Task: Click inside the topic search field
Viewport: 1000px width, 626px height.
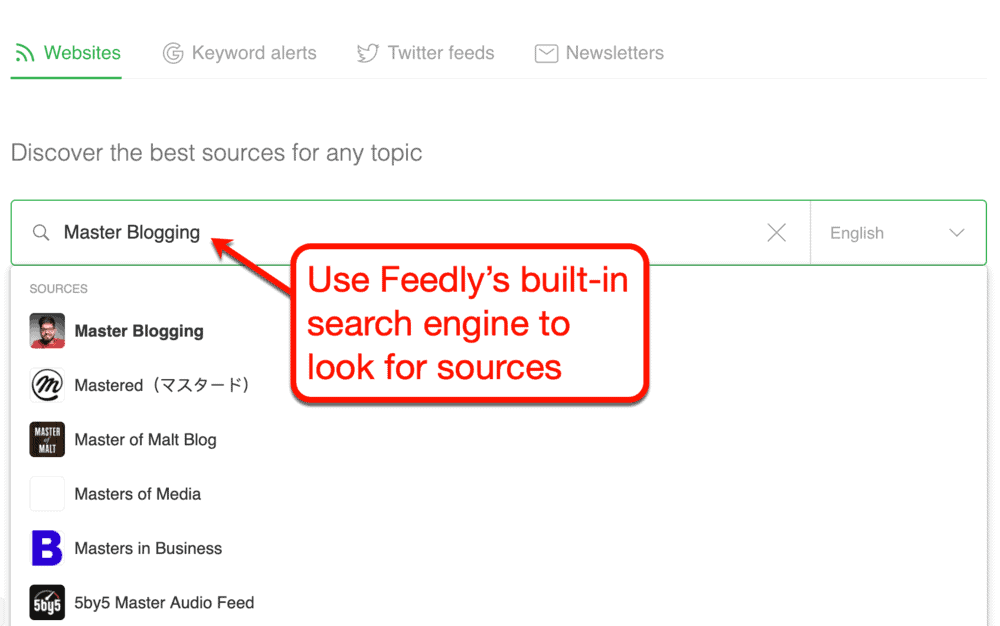Action: point(300,232)
